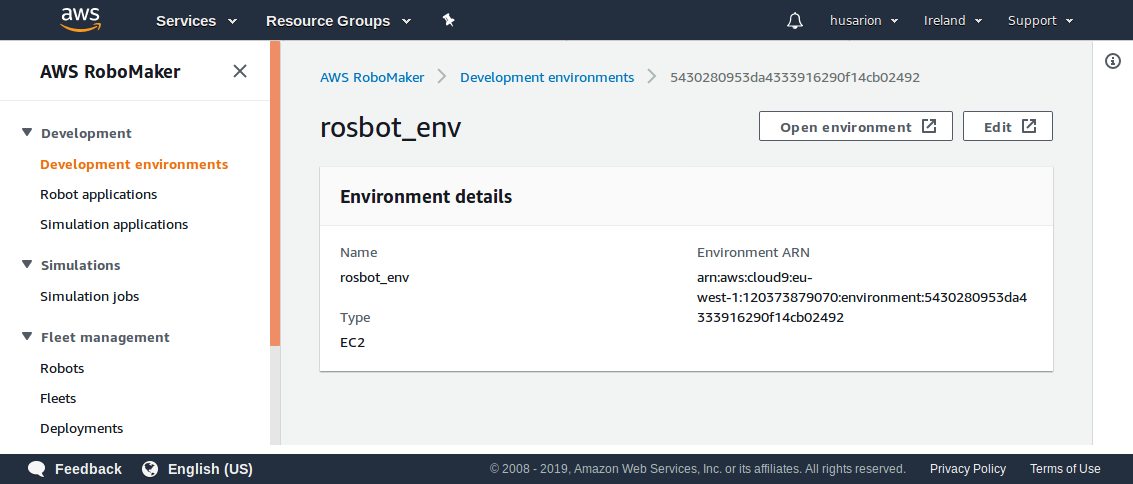Viewport: 1133px width, 484px height.
Task: Click the Development section header
Action: point(86,133)
